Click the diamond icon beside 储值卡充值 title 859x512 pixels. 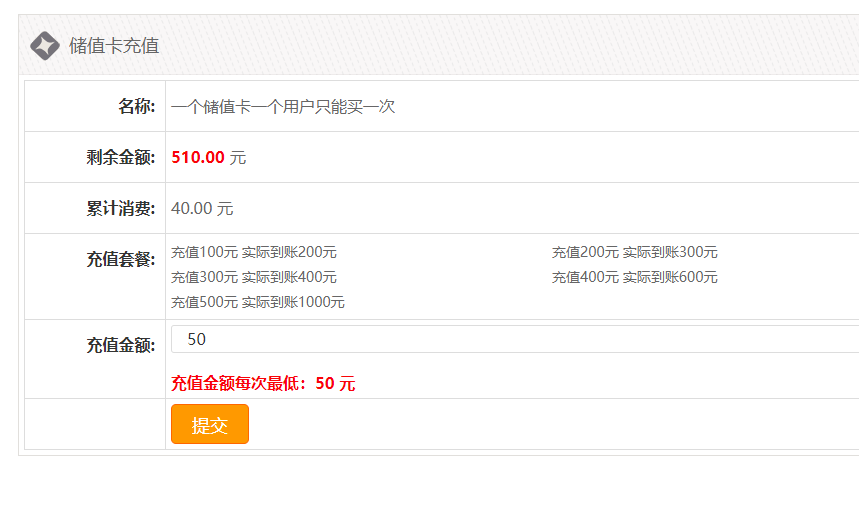point(45,45)
